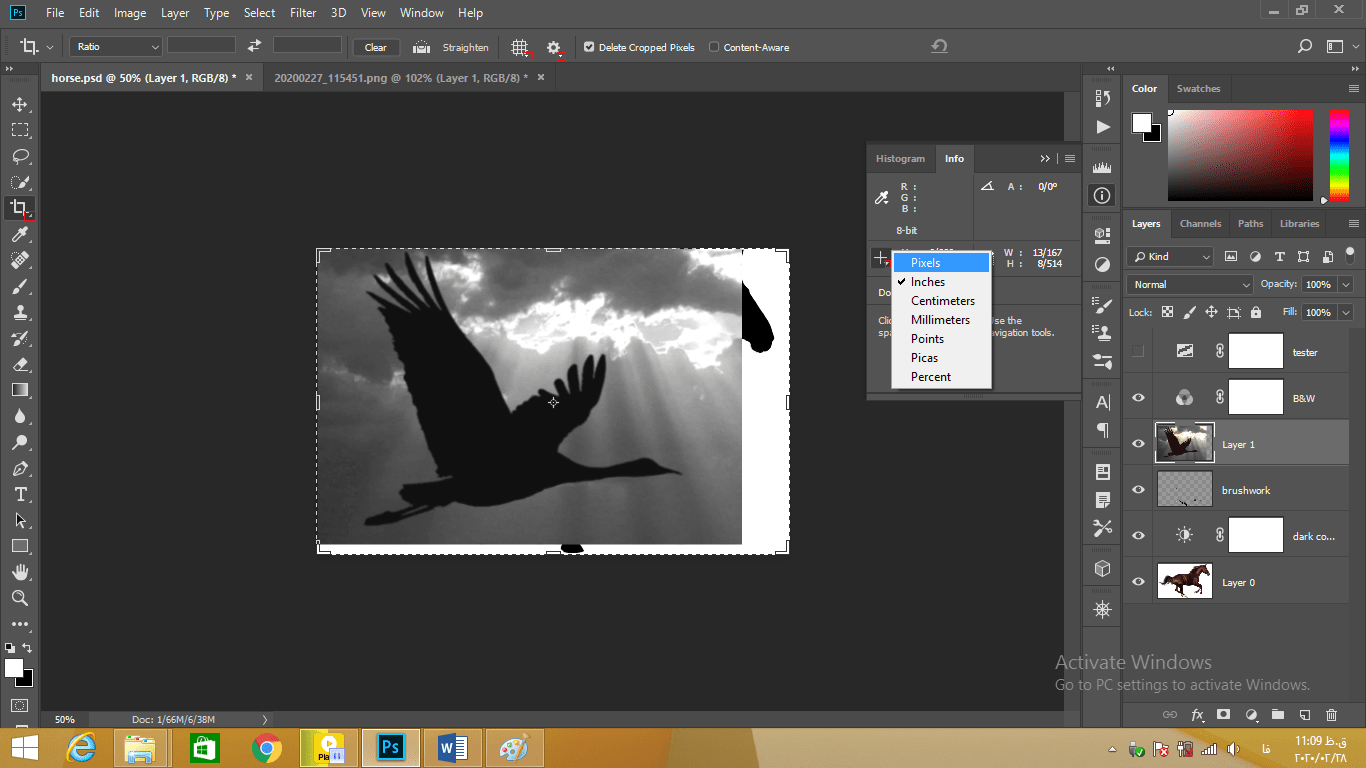This screenshot has height=768, width=1366.
Task: Open the Layers panel menu
Action: coord(1353,224)
